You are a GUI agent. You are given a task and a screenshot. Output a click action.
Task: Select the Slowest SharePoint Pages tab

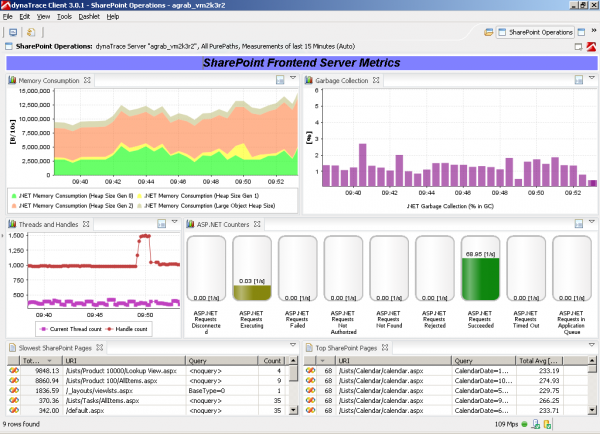click(x=55, y=348)
